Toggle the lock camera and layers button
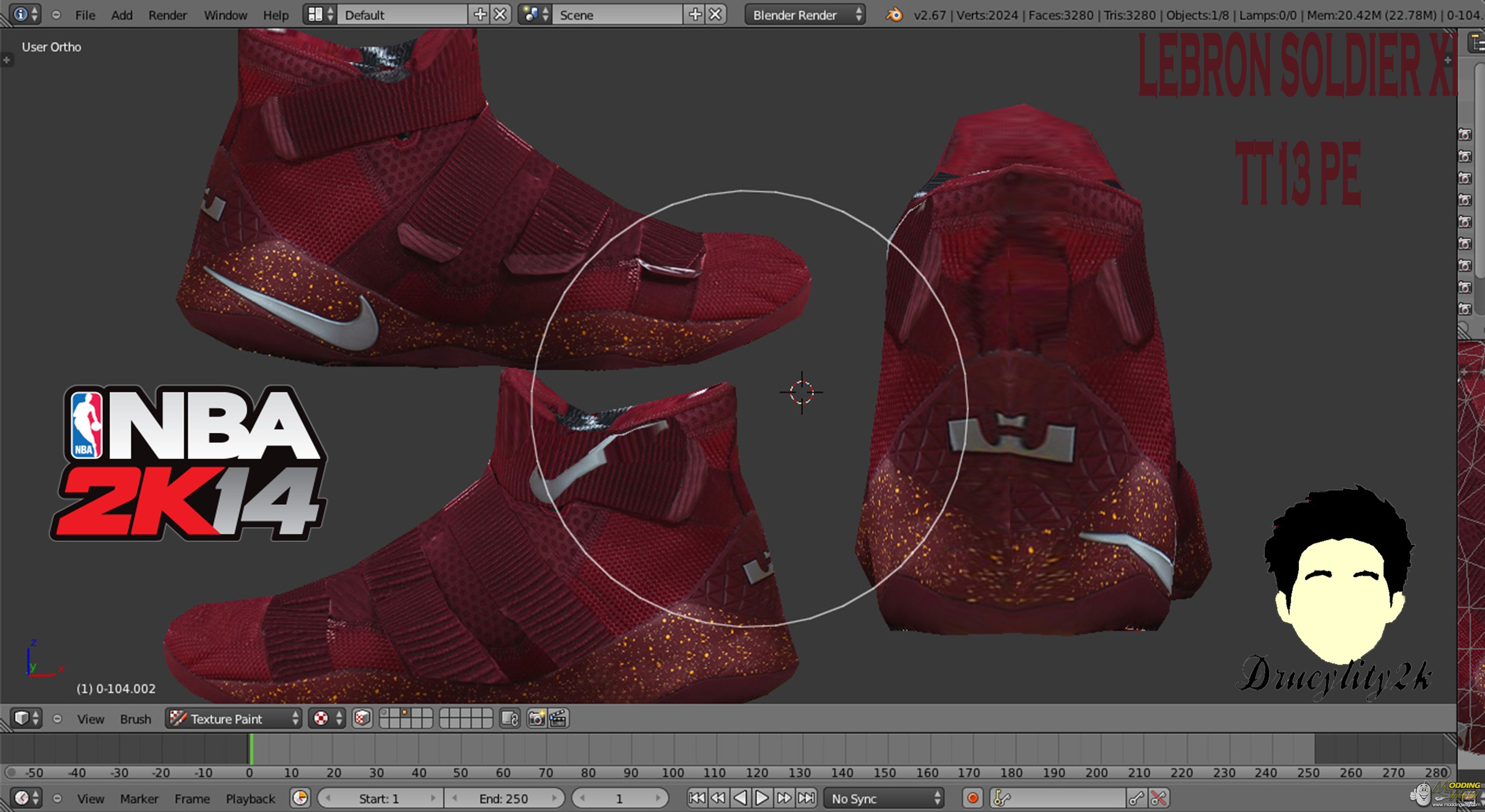The image size is (1485, 812). (x=510, y=718)
